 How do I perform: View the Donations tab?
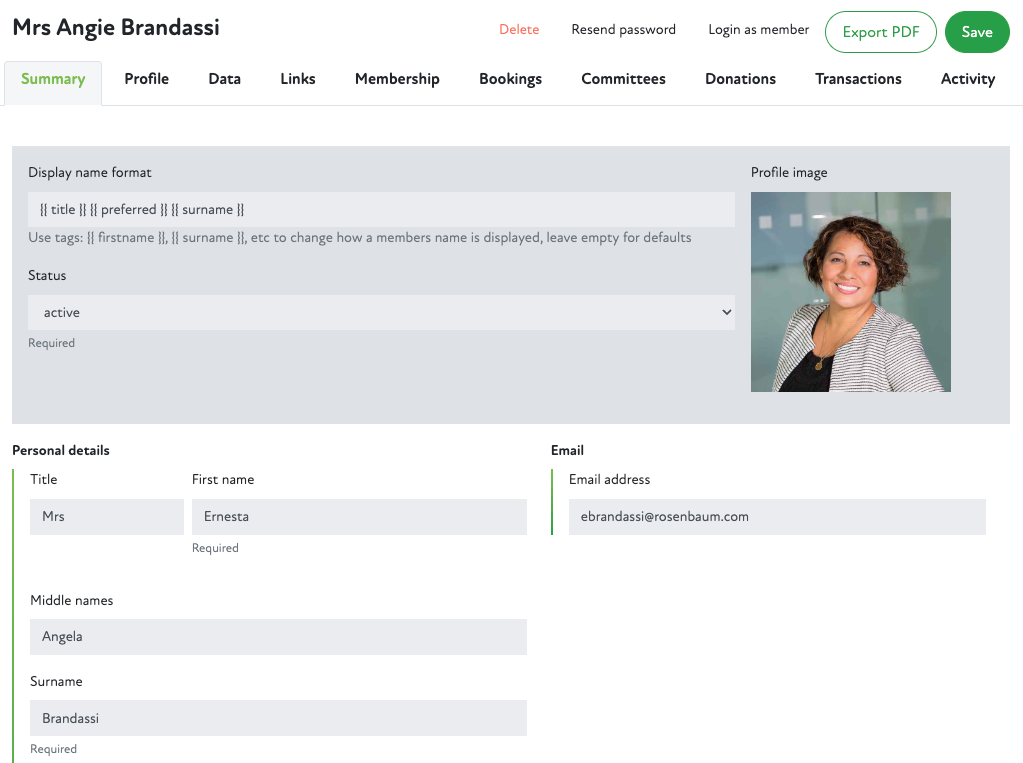(x=740, y=79)
